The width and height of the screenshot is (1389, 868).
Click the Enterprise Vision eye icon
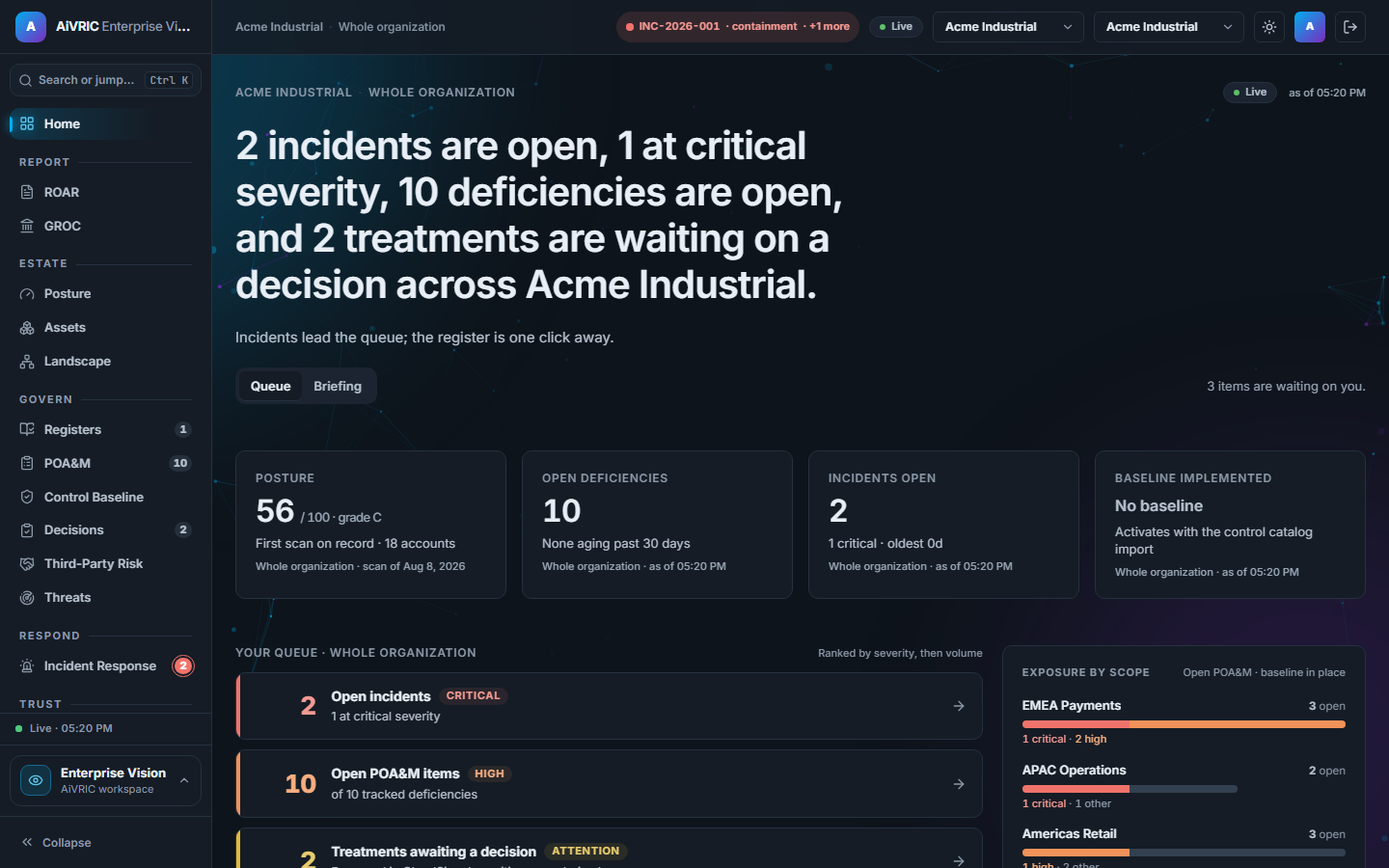(36, 780)
